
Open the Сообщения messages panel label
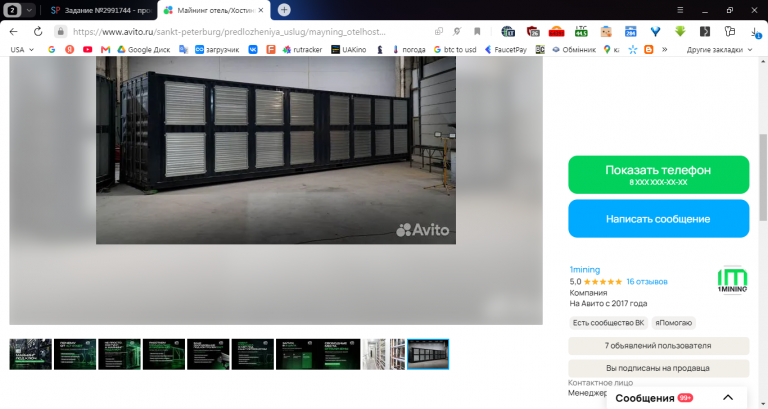[x=645, y=398]
